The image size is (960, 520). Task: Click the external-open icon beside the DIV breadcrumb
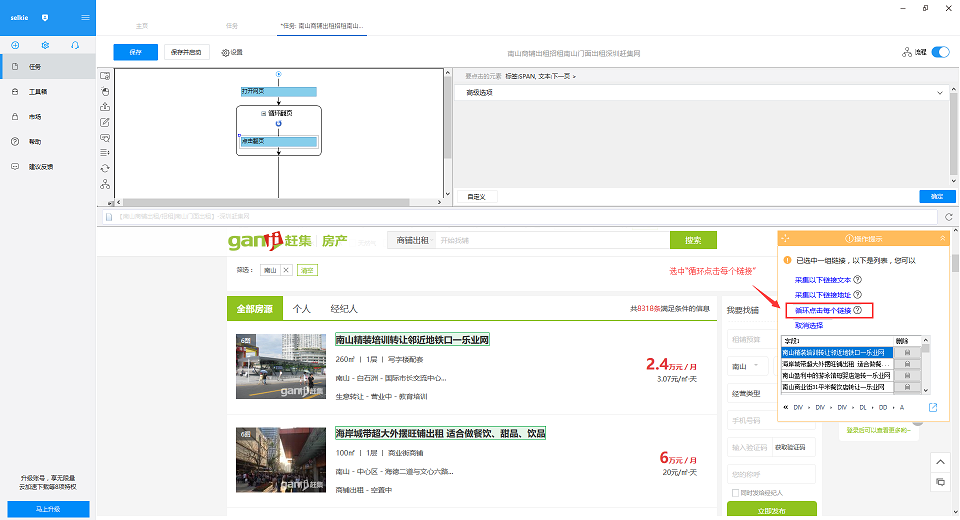click(933, 407)
